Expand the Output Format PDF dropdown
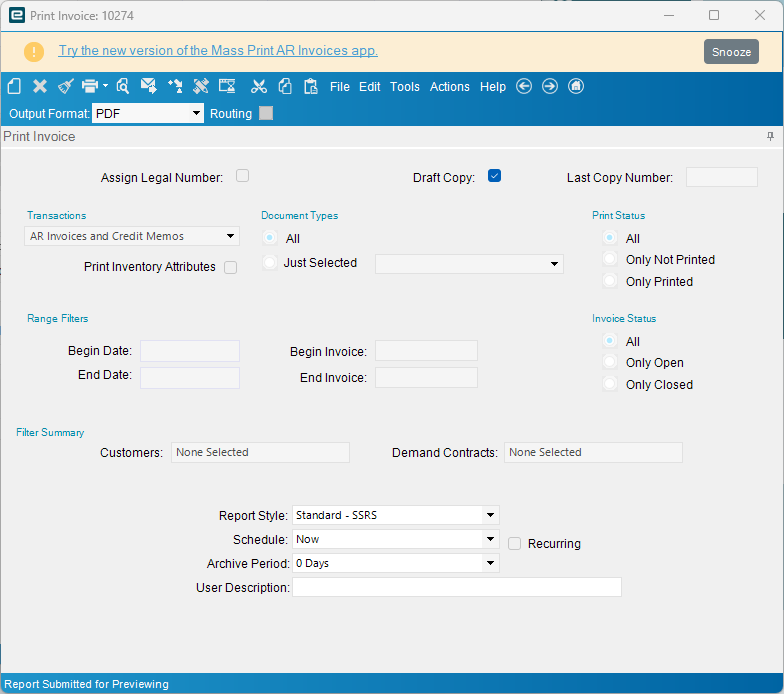This screenshot has height=694, width=784. click(196, 114)
